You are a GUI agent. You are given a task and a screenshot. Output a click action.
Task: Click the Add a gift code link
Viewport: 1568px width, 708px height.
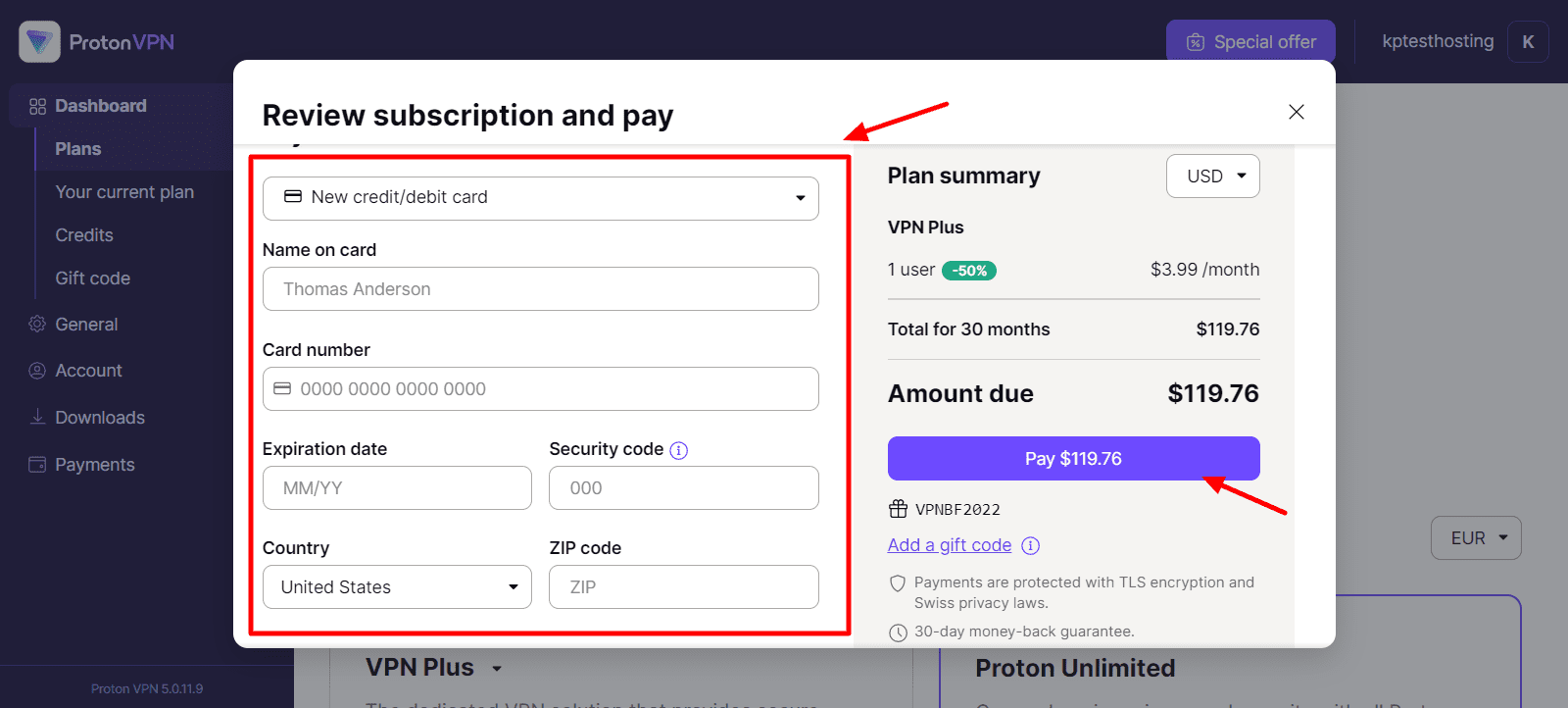click(x=950, y=545)
